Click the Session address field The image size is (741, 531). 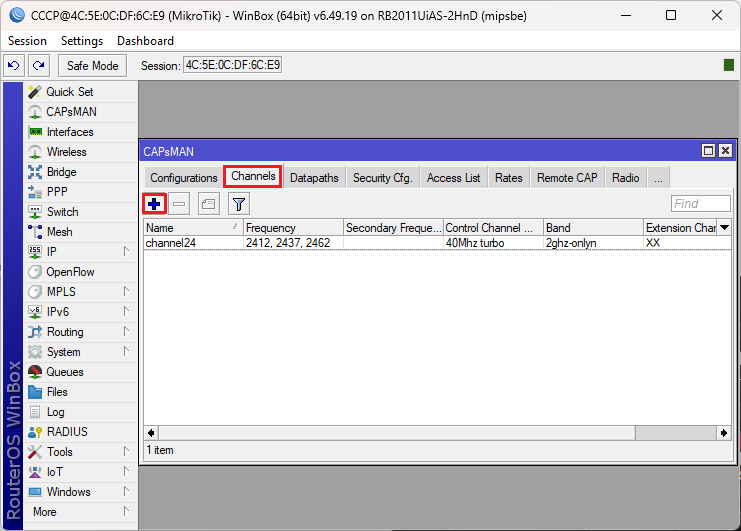[233, 65]
